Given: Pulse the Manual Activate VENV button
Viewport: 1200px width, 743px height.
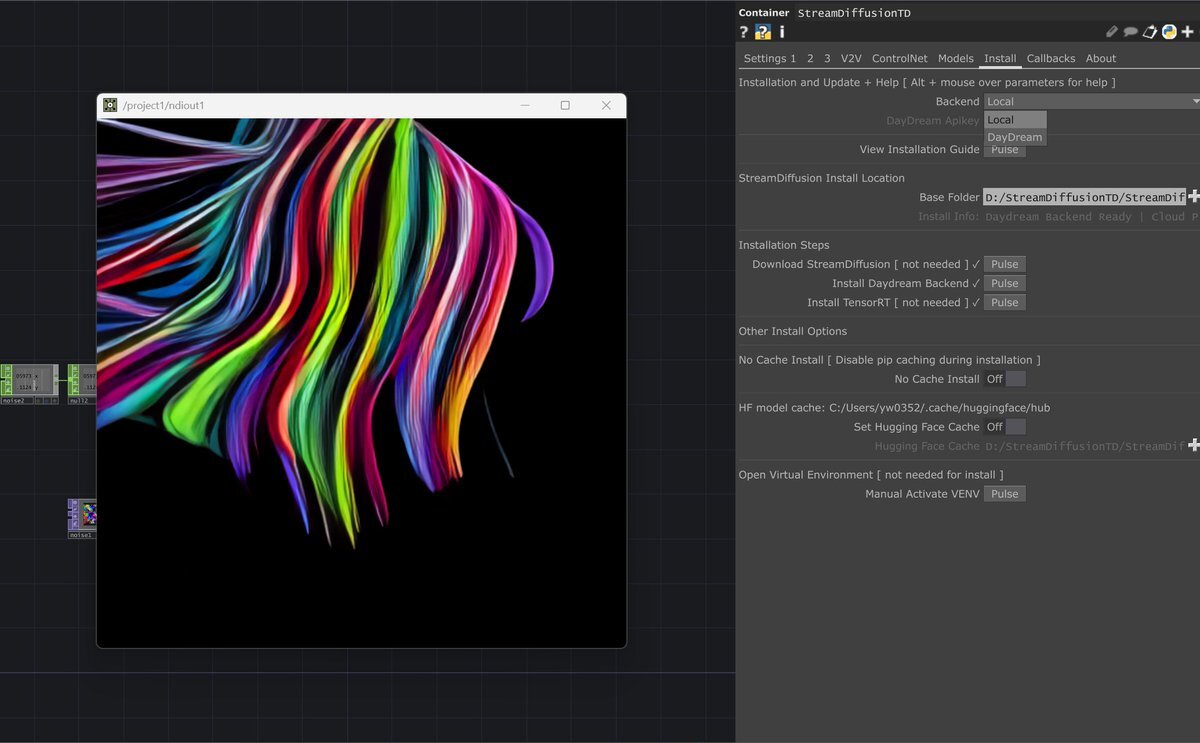Looking at the screenshot, I should (1004, 494).
